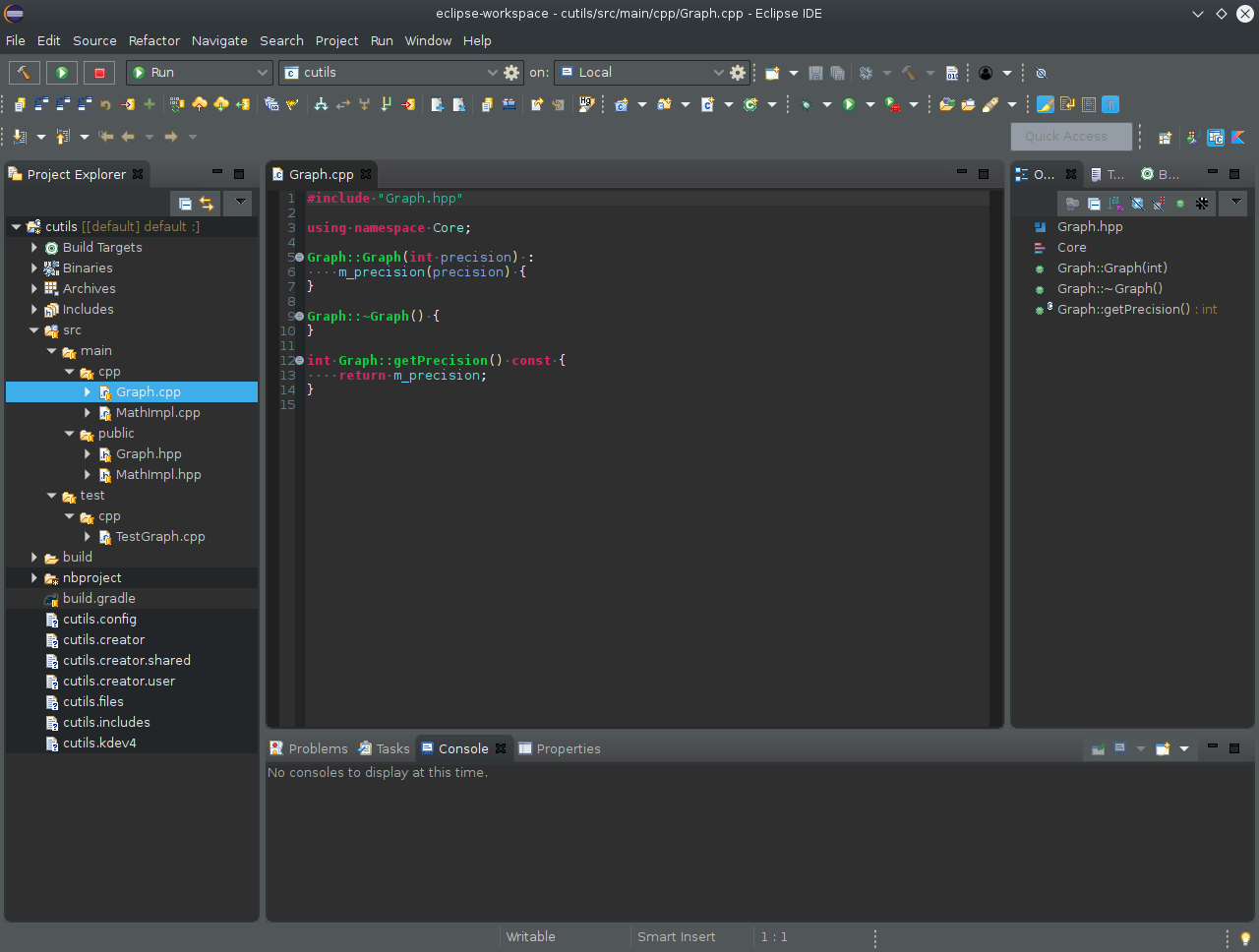This screenshot has width=1259, height=952.
Task: Toggle Link with Editor in Project Explorer
Action: [x=207, y=204]
